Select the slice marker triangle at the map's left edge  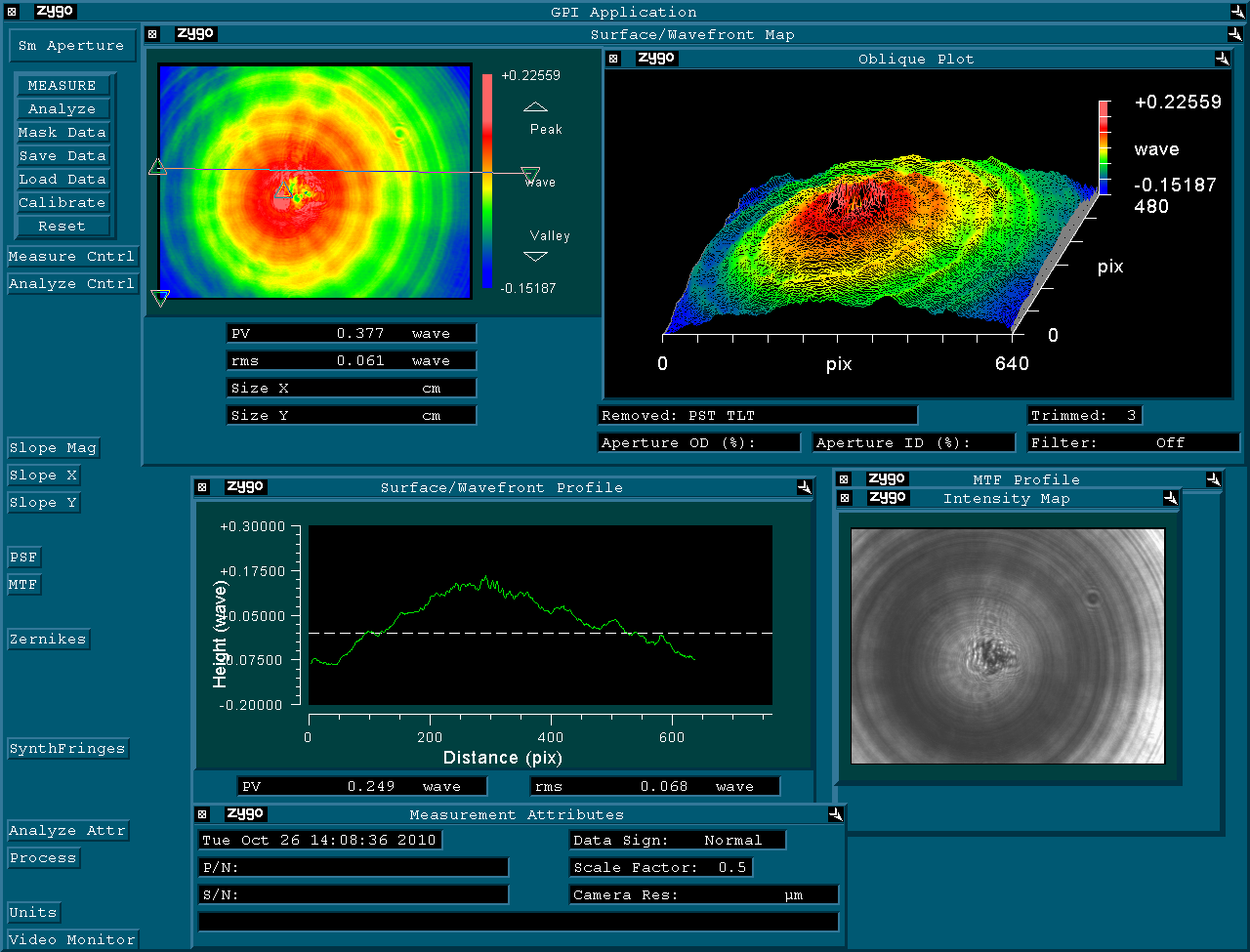coord(157,168)
